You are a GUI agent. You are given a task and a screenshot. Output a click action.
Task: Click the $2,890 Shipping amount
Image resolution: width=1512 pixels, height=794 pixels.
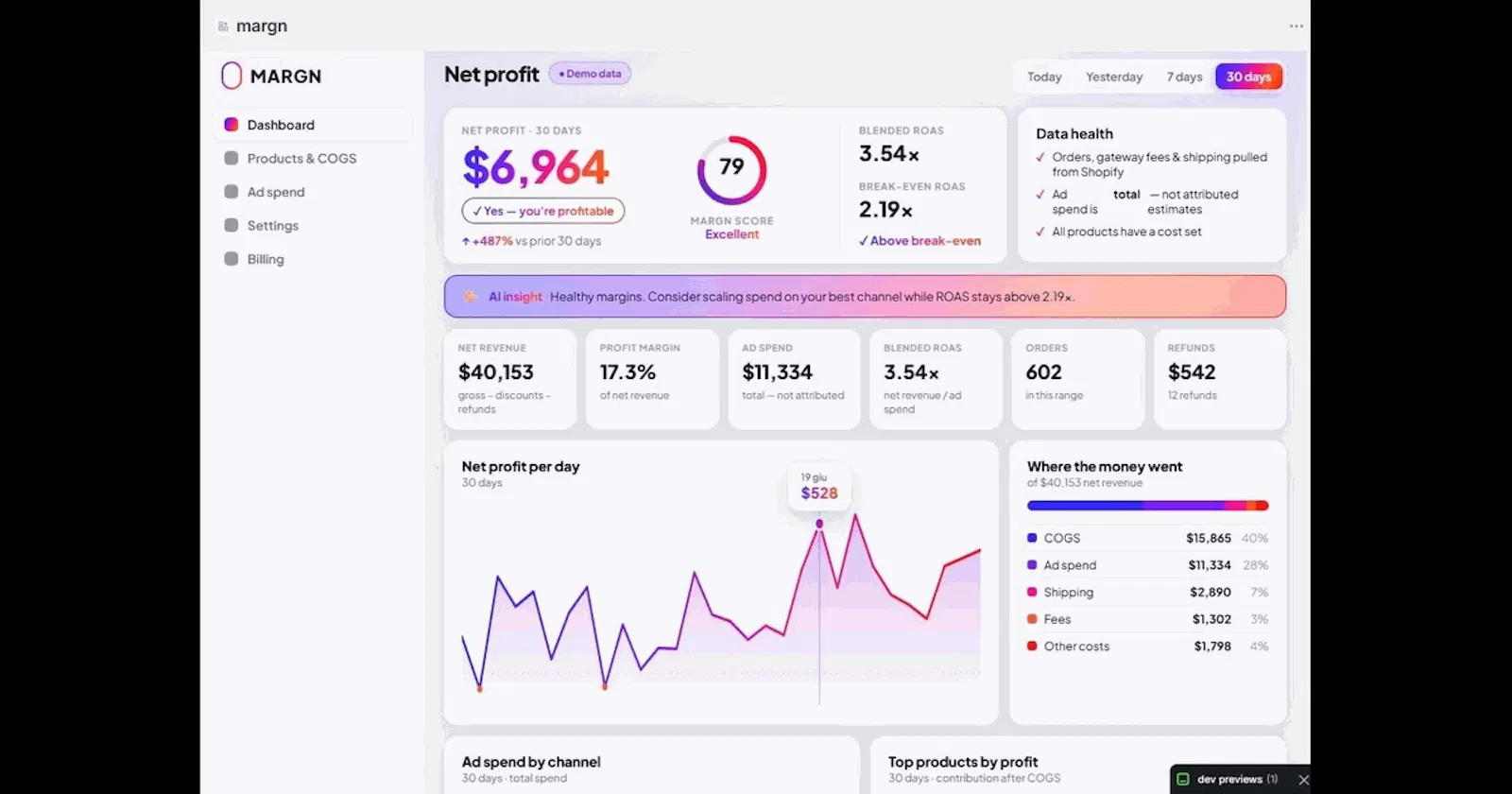pyautogui.click(x=1211, y=592)
